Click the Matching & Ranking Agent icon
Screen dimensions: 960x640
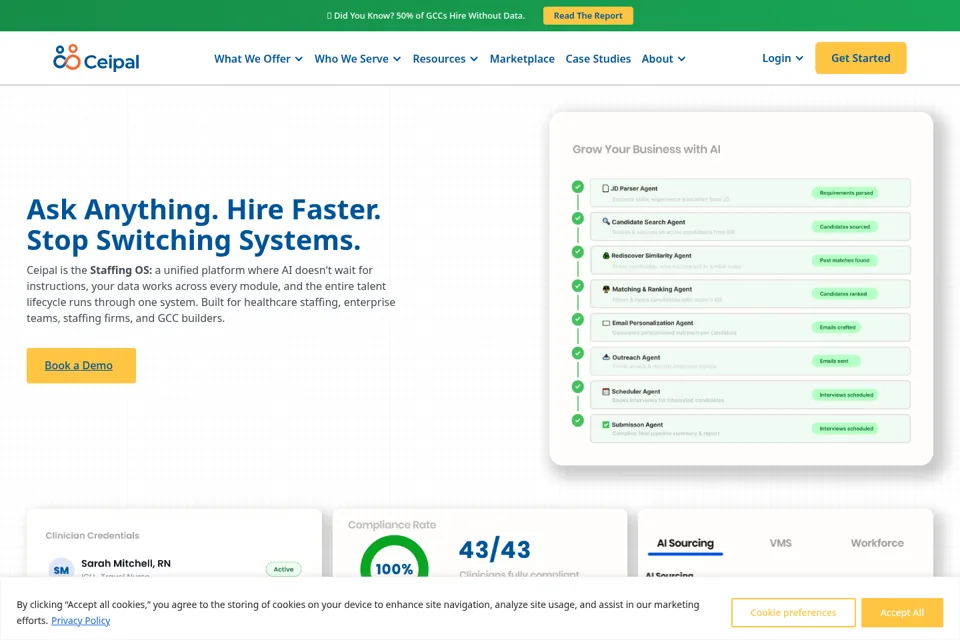(x=606, y=289)
